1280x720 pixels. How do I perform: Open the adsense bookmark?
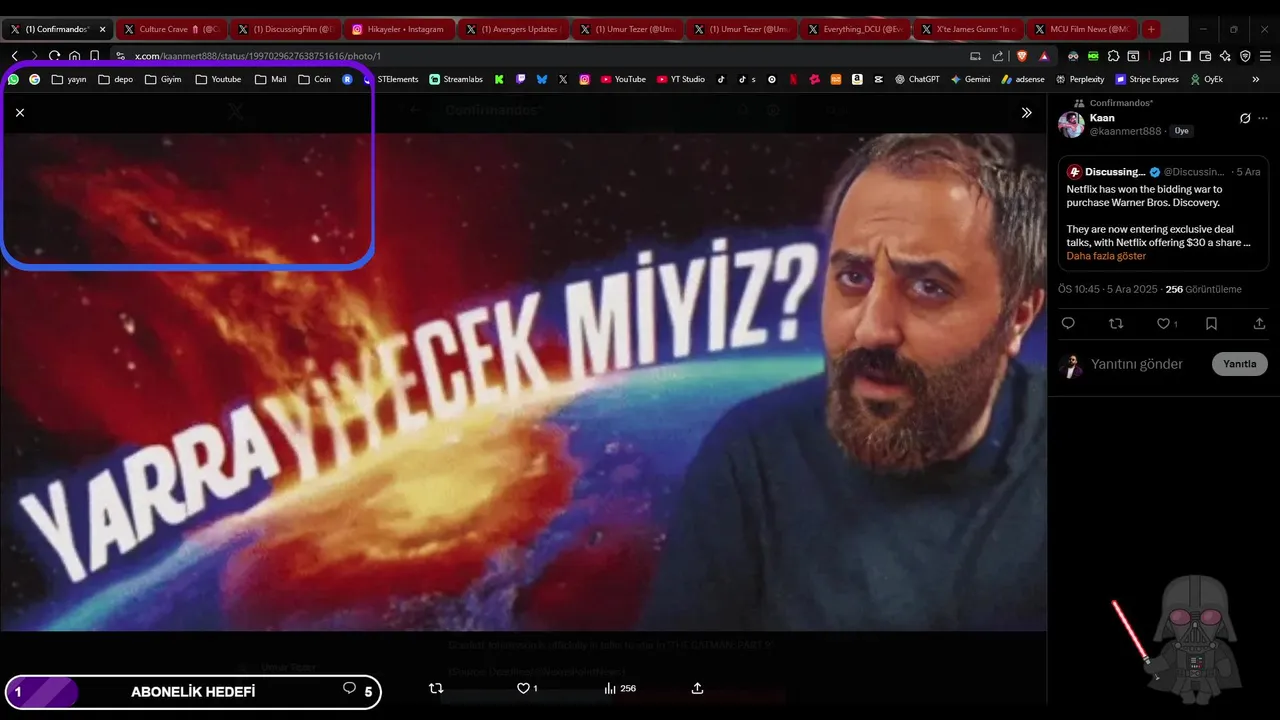(x=1023, y=79)
